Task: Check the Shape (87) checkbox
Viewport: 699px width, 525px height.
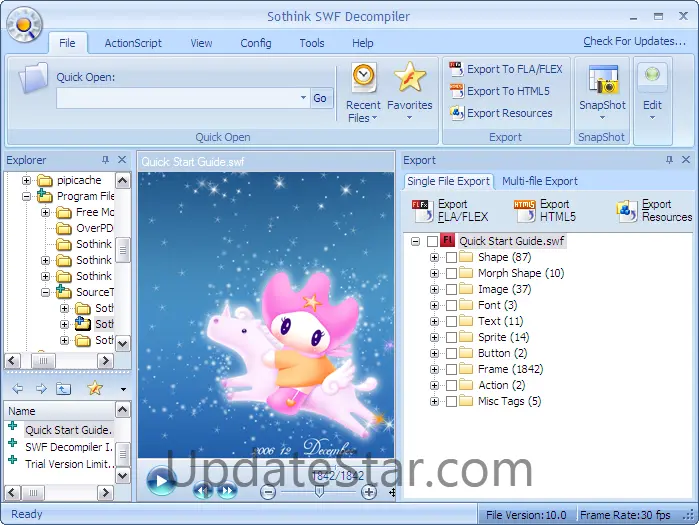Action: pos(451,257)
